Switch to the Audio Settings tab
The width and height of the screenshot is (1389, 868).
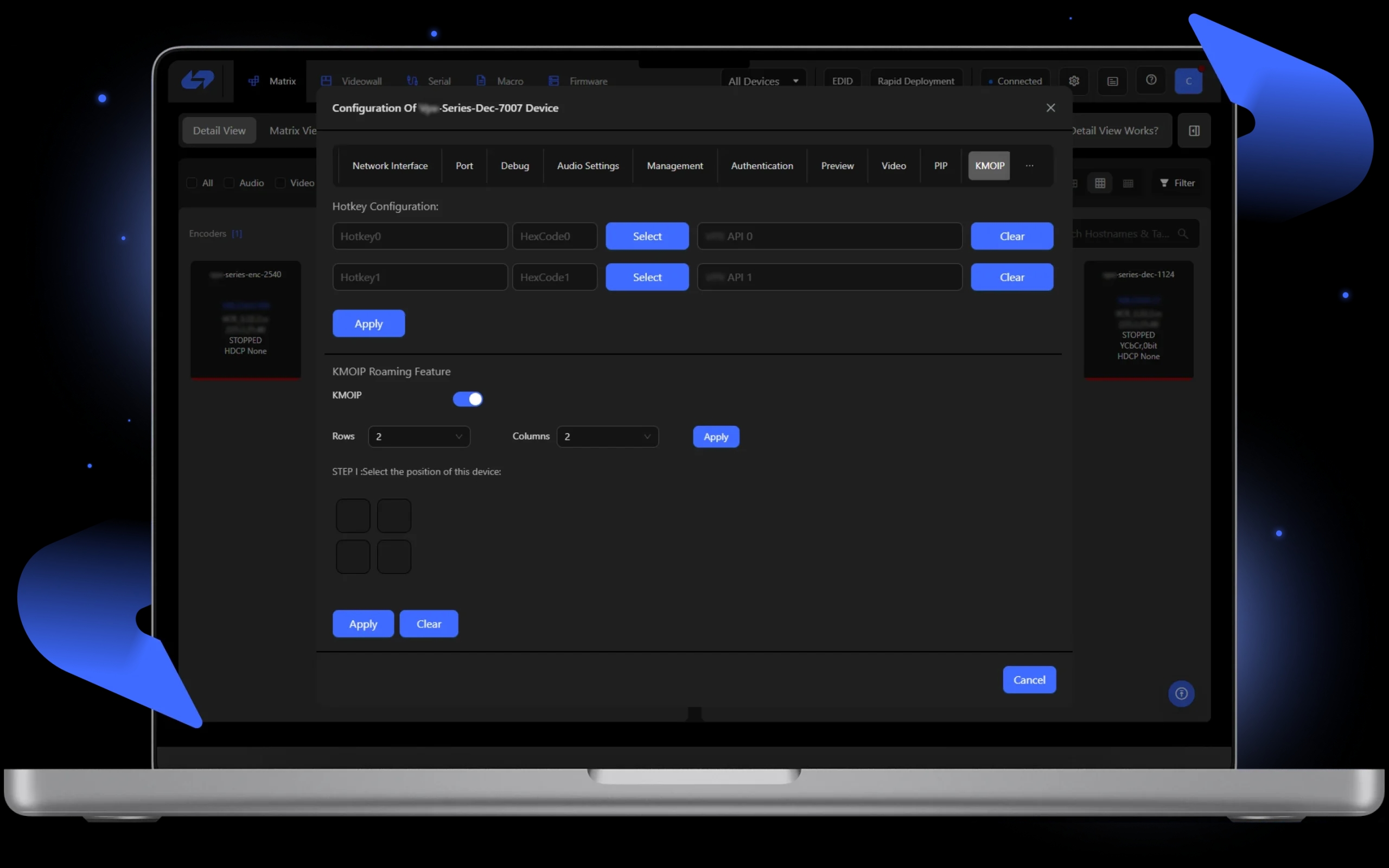[588, 166]
